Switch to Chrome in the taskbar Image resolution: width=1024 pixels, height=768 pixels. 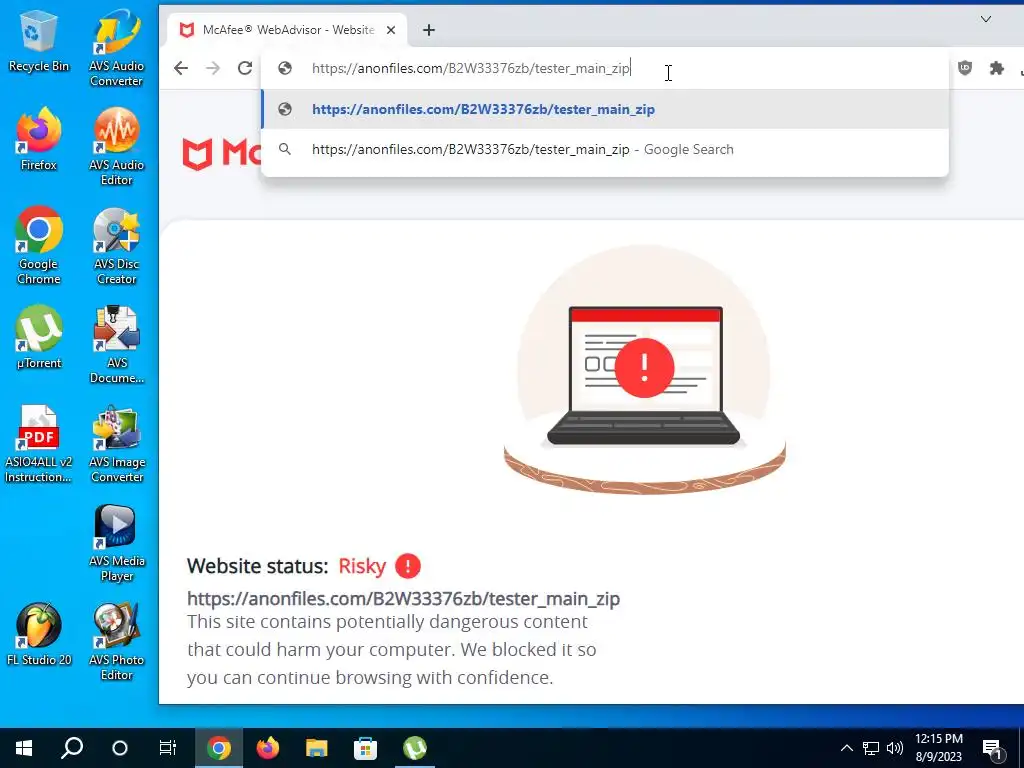point(219,748)
